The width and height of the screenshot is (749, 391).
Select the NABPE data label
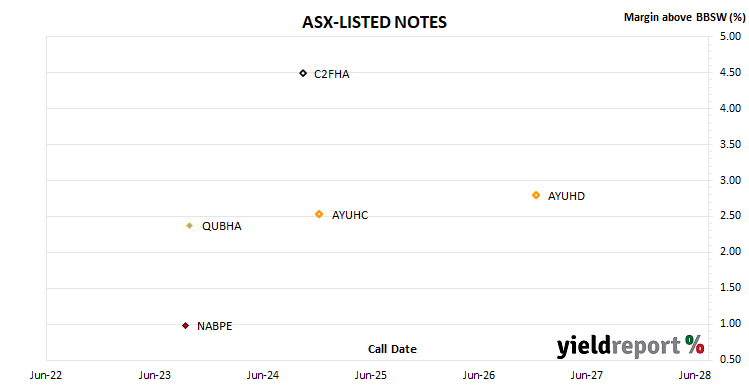[214, 326]
